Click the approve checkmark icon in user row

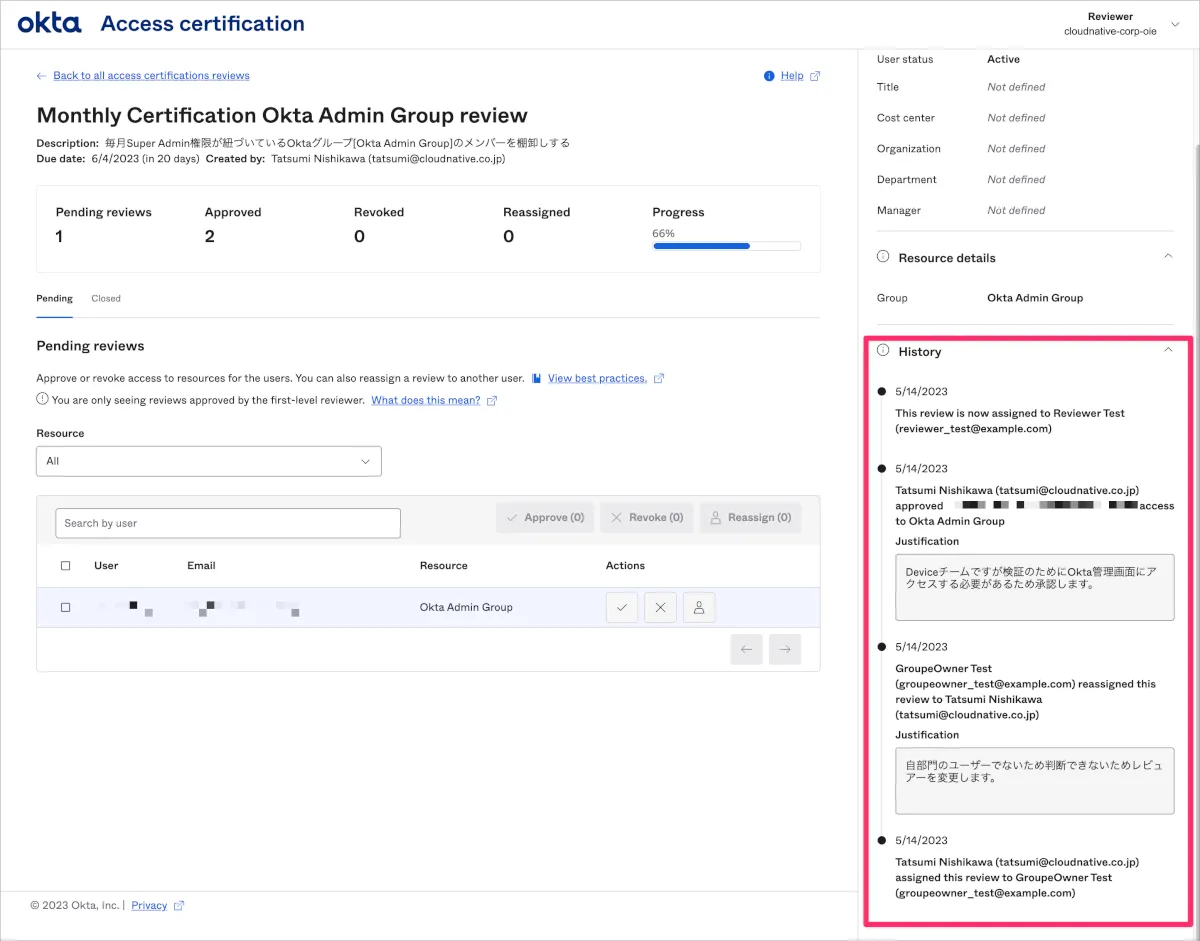pos(621,607)
